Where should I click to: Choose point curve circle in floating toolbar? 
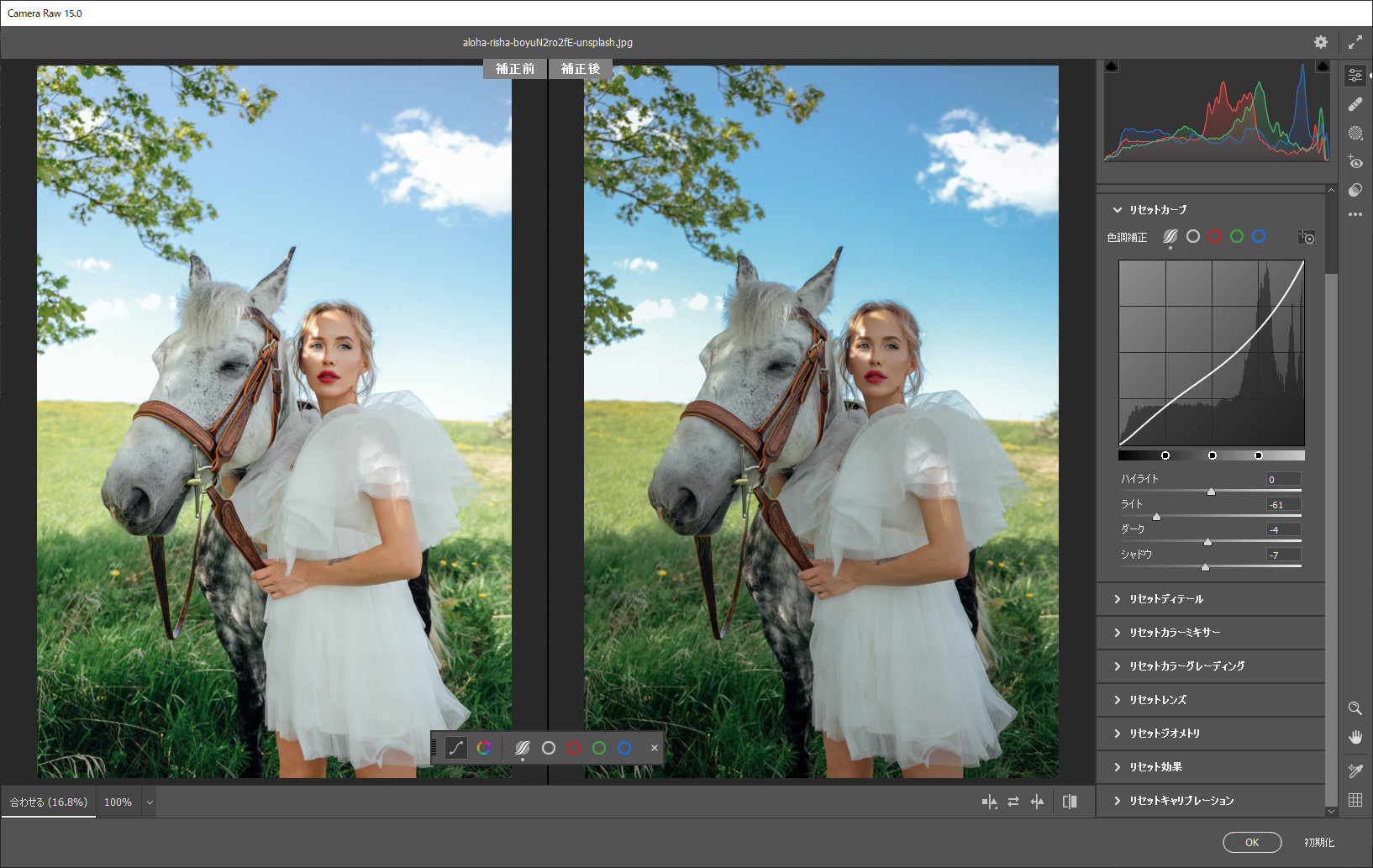549,748
